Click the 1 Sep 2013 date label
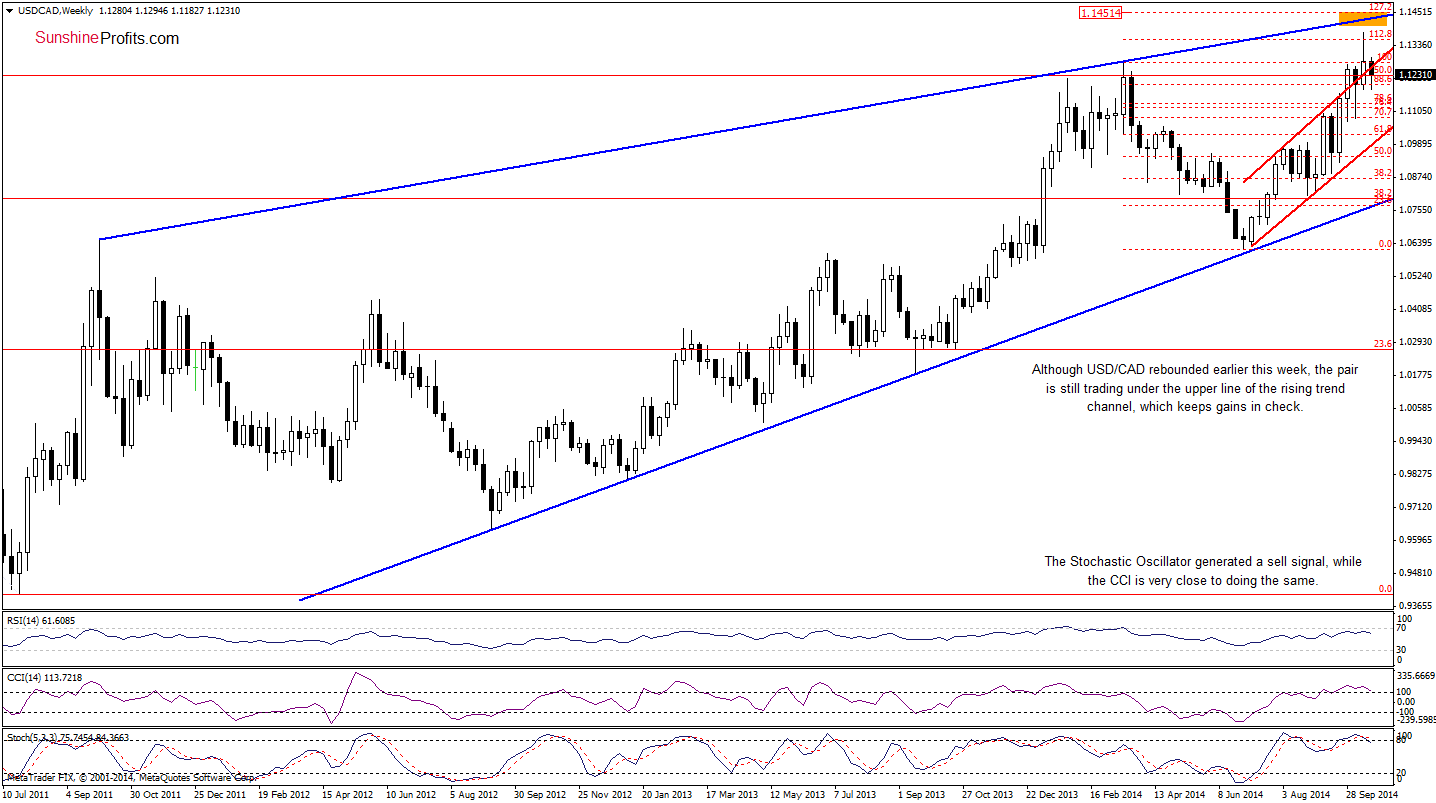The height and width of the screenshot is (803, 1436). click(x=922, y=794)
